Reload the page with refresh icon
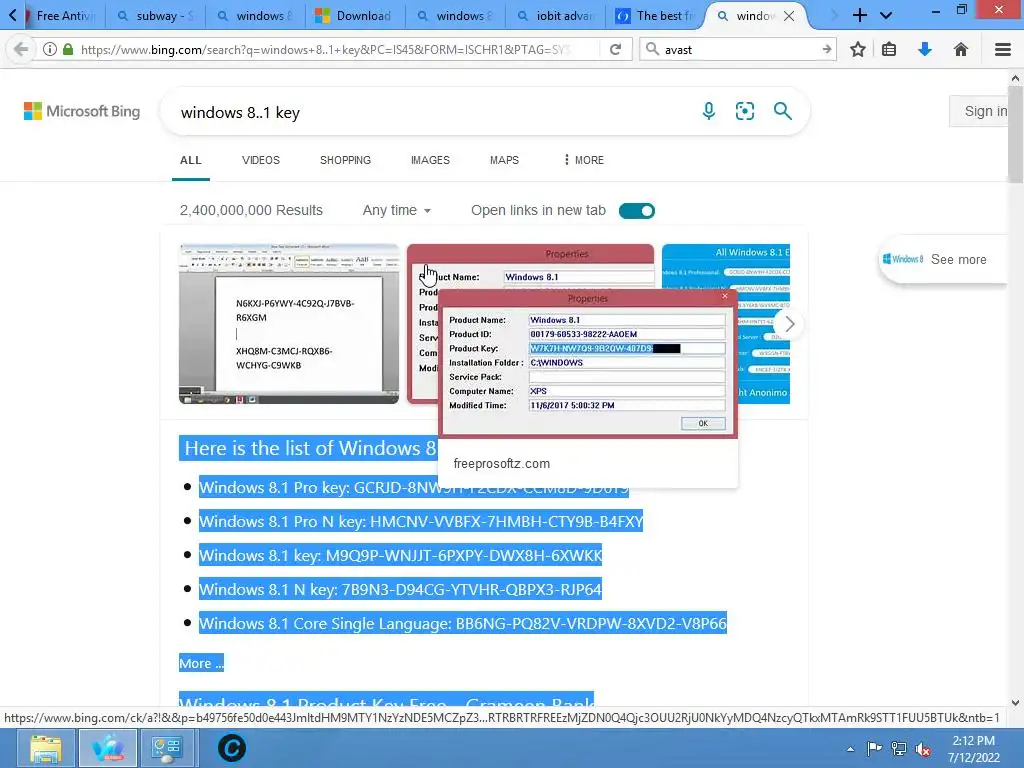1024x768 pixels. click(615, 50)
